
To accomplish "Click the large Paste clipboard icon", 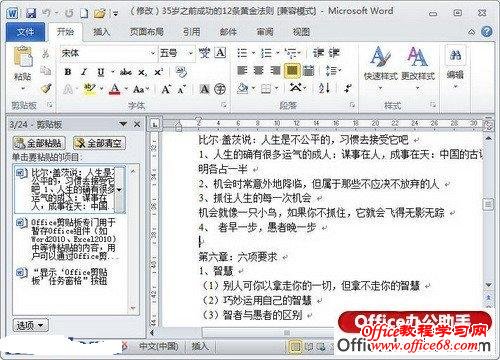I will click(23, 57).
